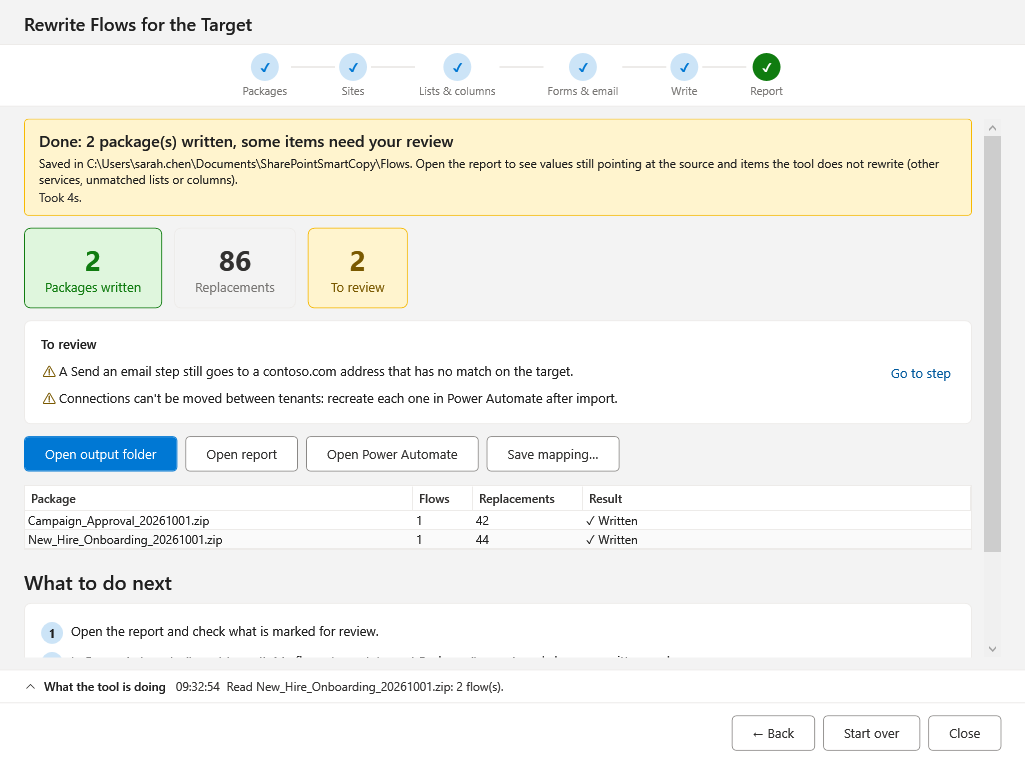Select the Lists & columns step circle
The width and height of the screenshot is (1025, 762).
[x=457, y=67]
